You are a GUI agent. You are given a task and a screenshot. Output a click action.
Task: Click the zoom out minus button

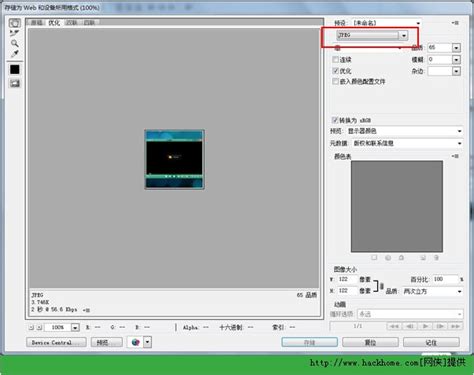[31, 327]
